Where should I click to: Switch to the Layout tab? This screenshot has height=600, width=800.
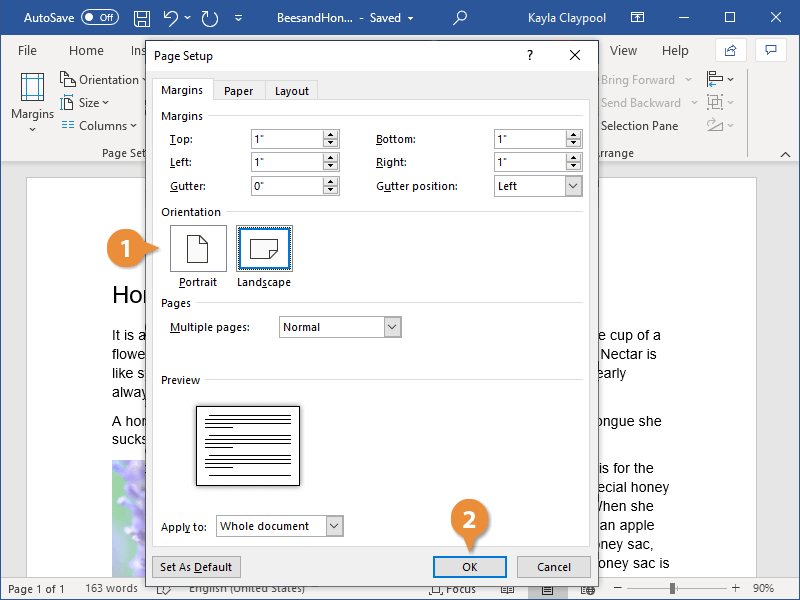click(292, 91)
